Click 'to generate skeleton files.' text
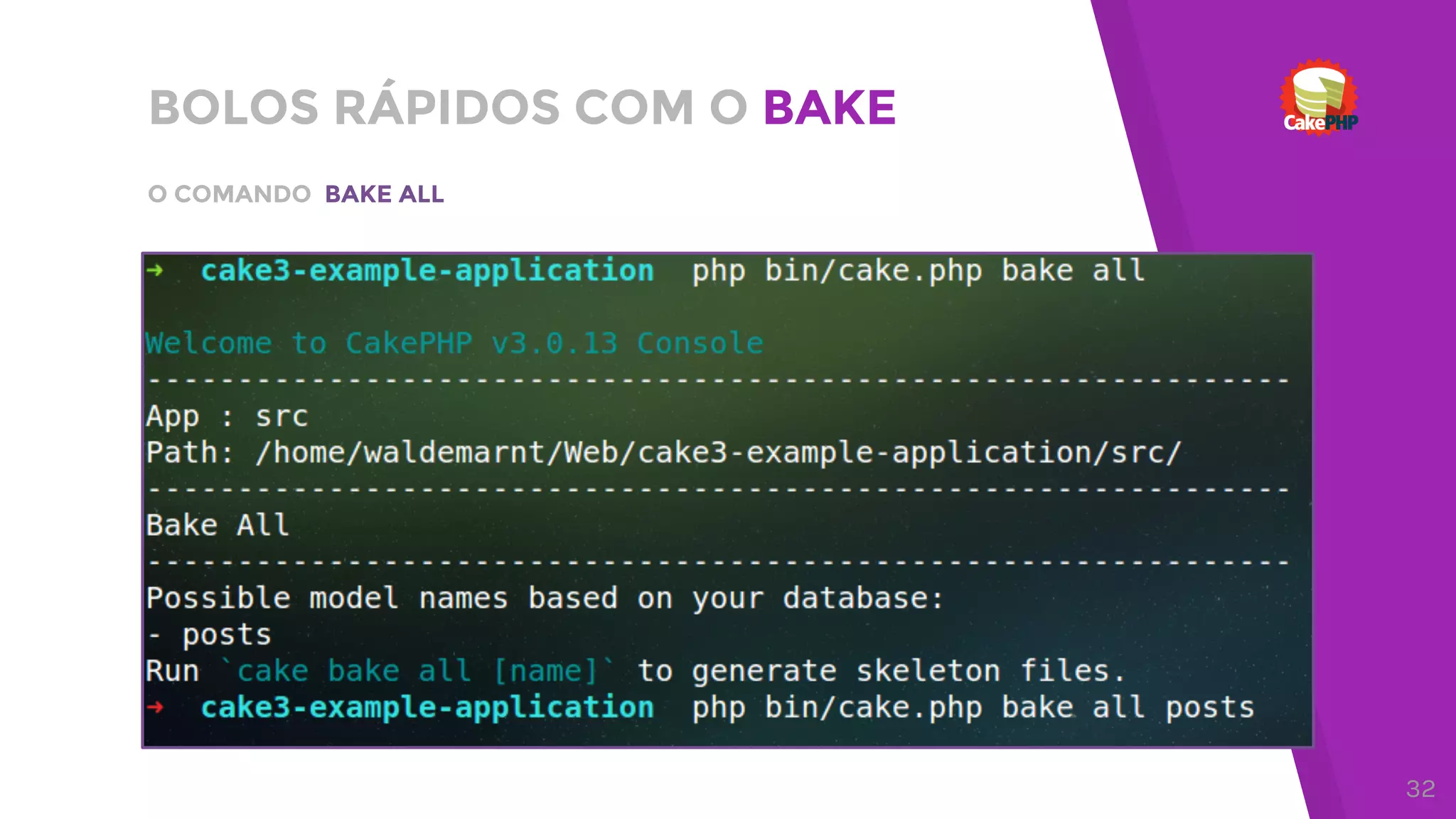The width and height of the screenshot is (1456, 819). pos(882,671)
